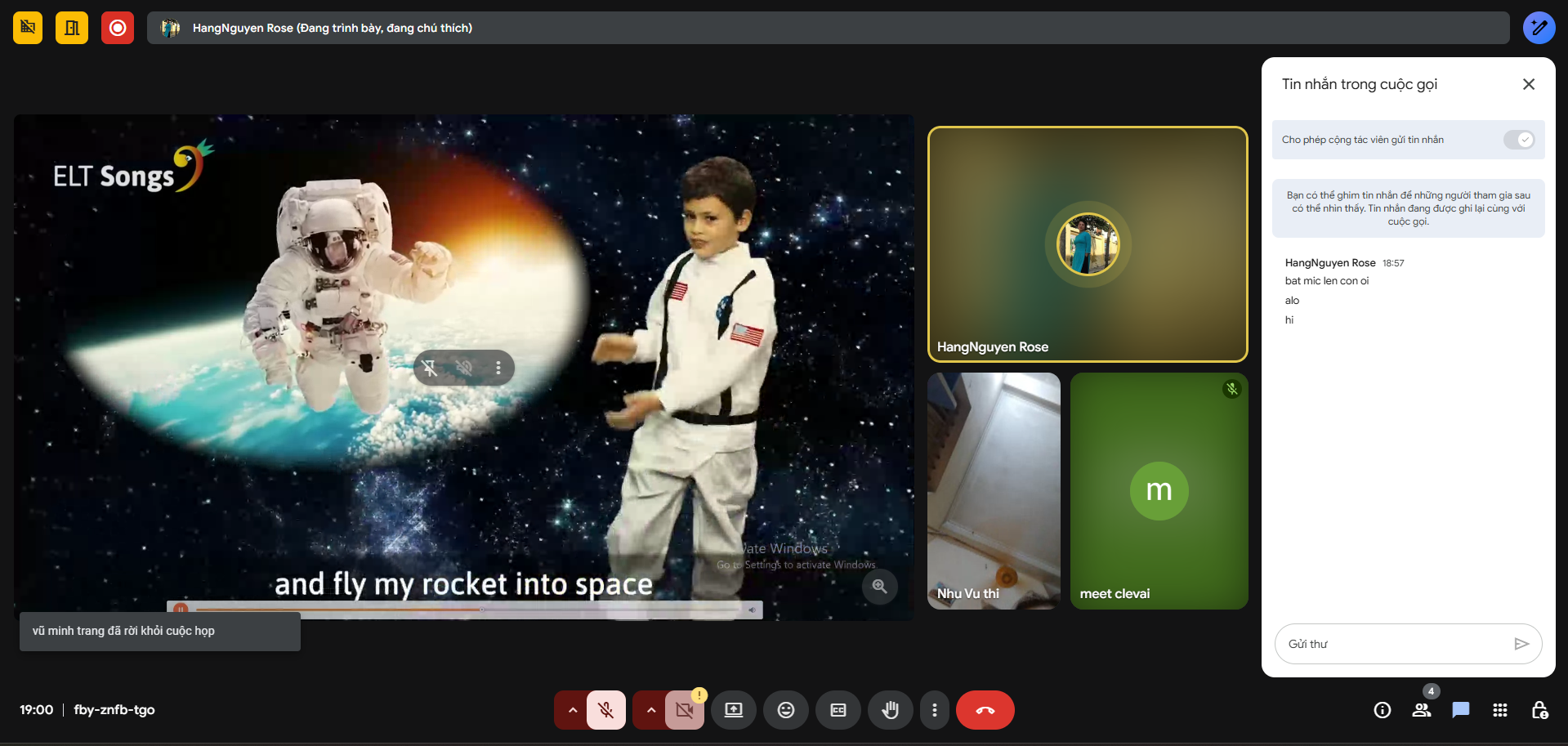Viewport: 1568px width, 746px height.
Task: Unpin the shared presentation
Action: 430,368
